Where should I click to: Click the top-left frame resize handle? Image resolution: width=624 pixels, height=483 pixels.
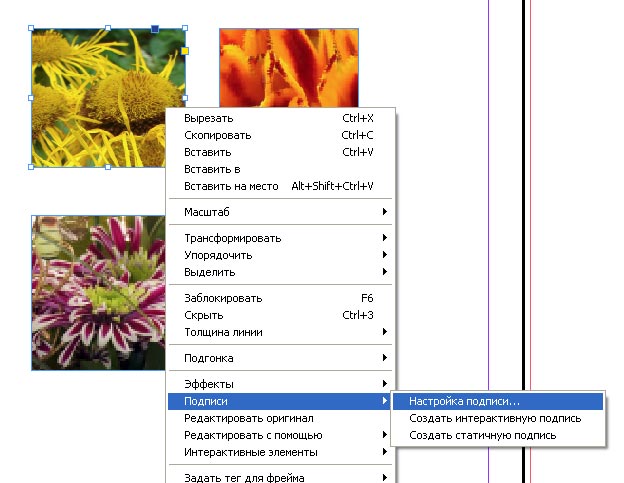click(x=31, y=28)
